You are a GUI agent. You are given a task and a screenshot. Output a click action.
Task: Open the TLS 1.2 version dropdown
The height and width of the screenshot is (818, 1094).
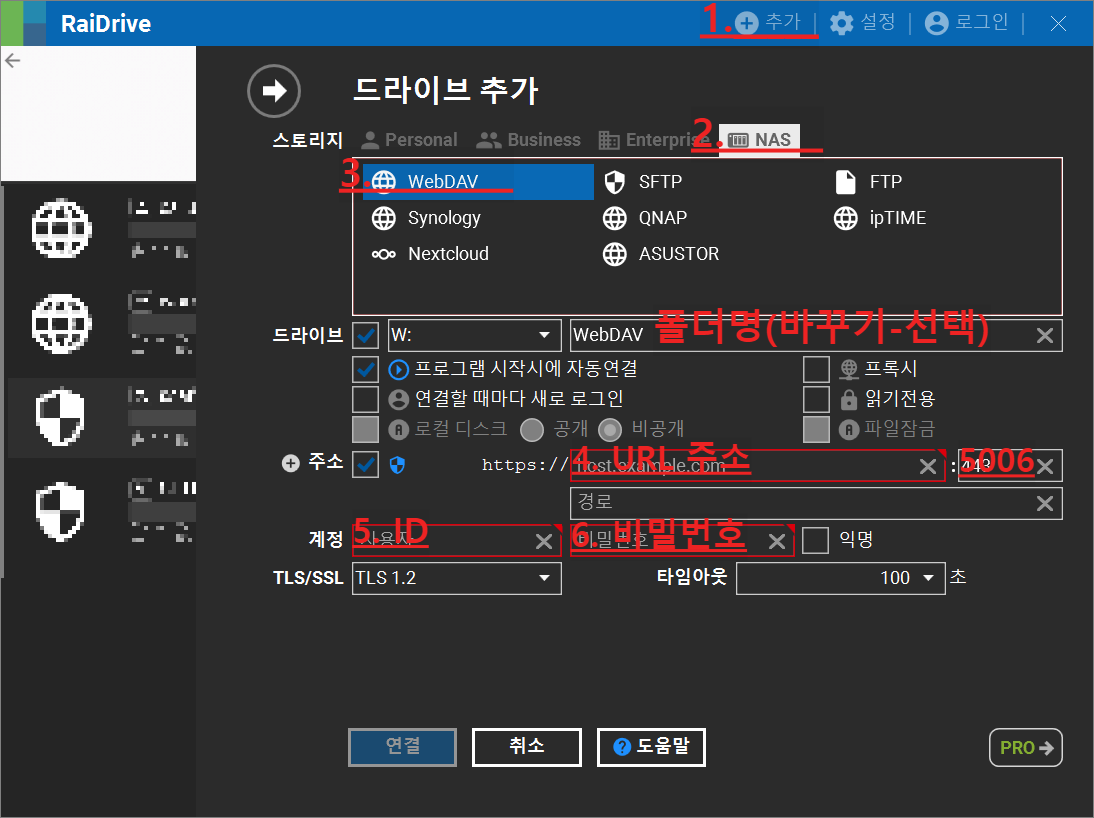pyautogui.click(x=456, y=578)
